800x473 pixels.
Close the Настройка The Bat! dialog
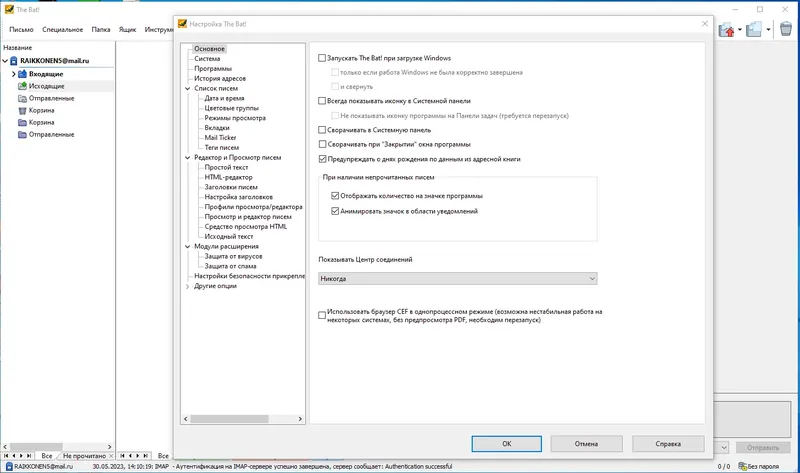[705, 23]
